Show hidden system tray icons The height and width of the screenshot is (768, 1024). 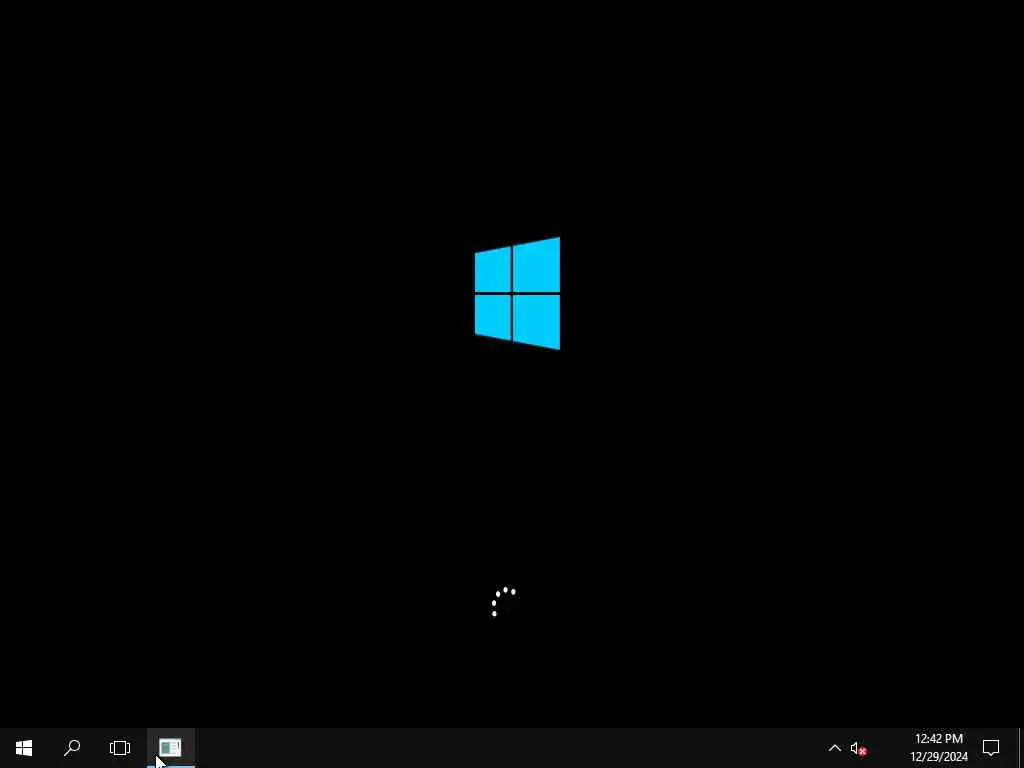(x=835, y=748)
